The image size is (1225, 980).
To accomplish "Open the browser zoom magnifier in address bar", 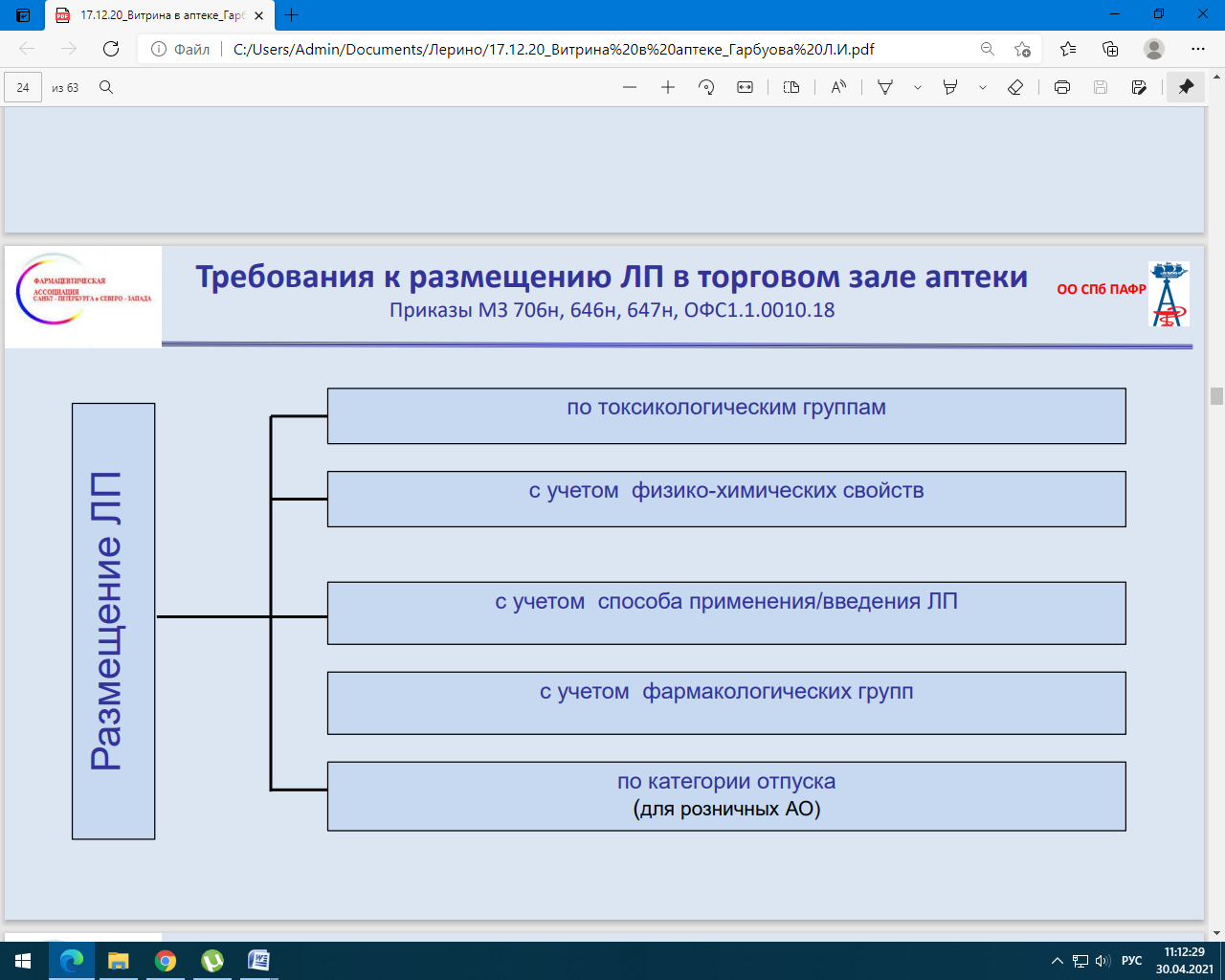I will tap(988, 49).
